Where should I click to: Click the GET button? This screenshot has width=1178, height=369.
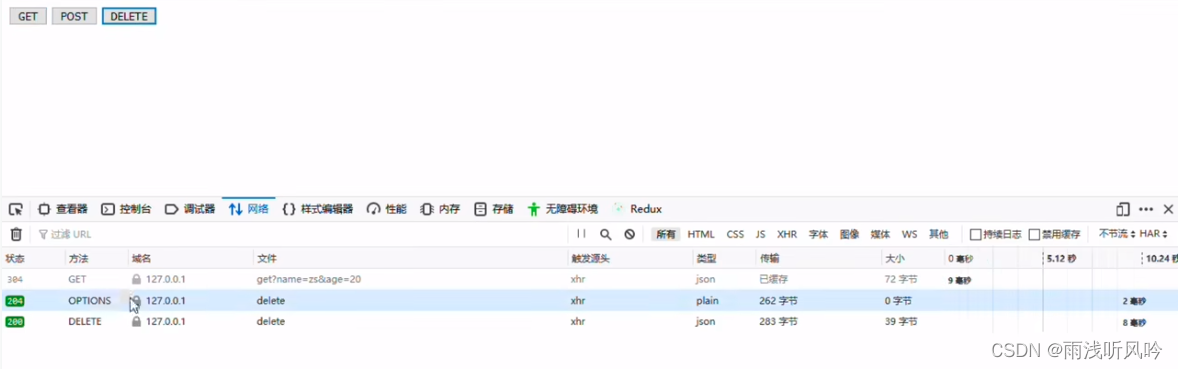28,17
